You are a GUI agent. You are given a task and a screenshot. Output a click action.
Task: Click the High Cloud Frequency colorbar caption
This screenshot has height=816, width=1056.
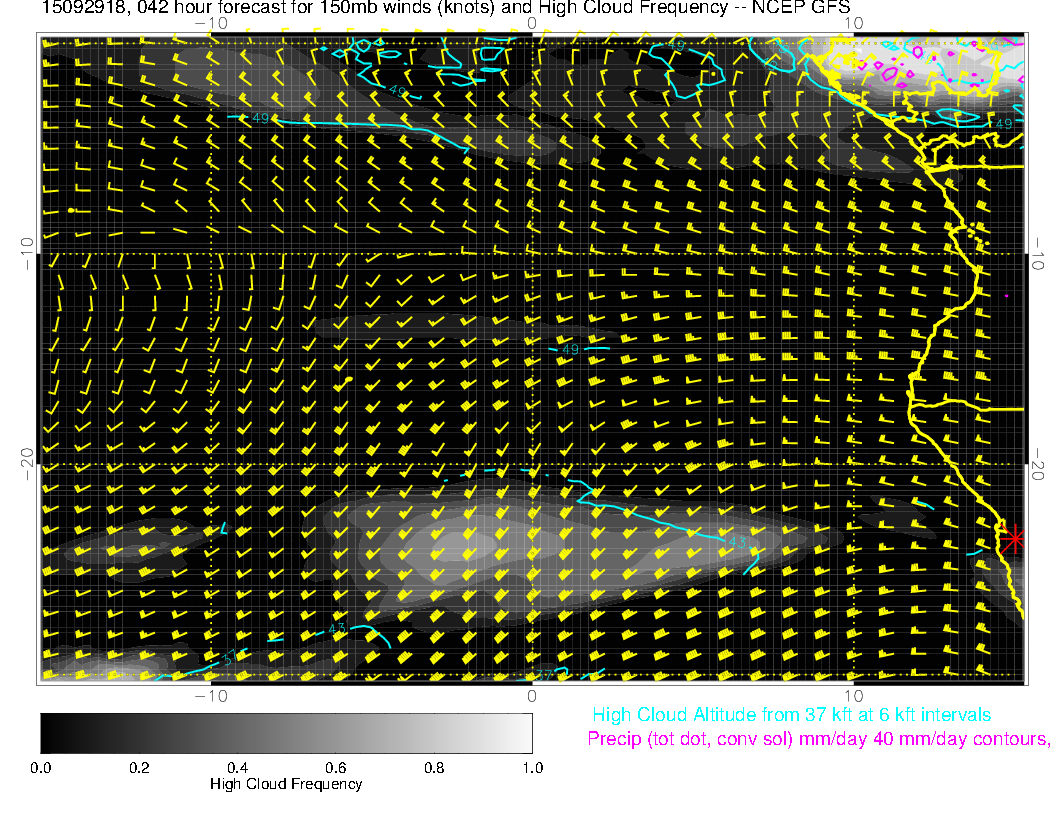286,784
